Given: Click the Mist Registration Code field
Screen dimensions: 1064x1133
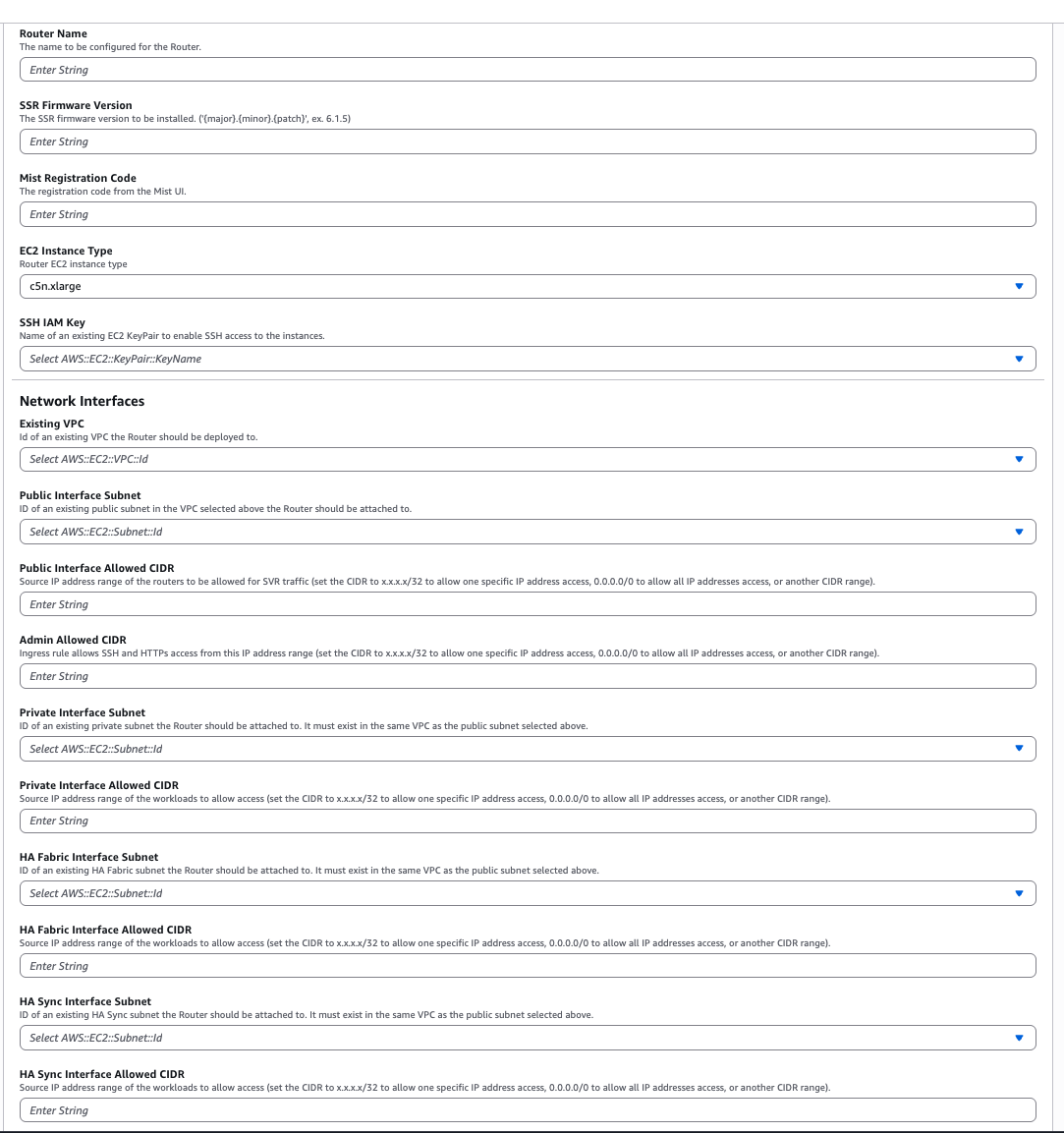Looking at the screenshot, I should tap(528, 213).
